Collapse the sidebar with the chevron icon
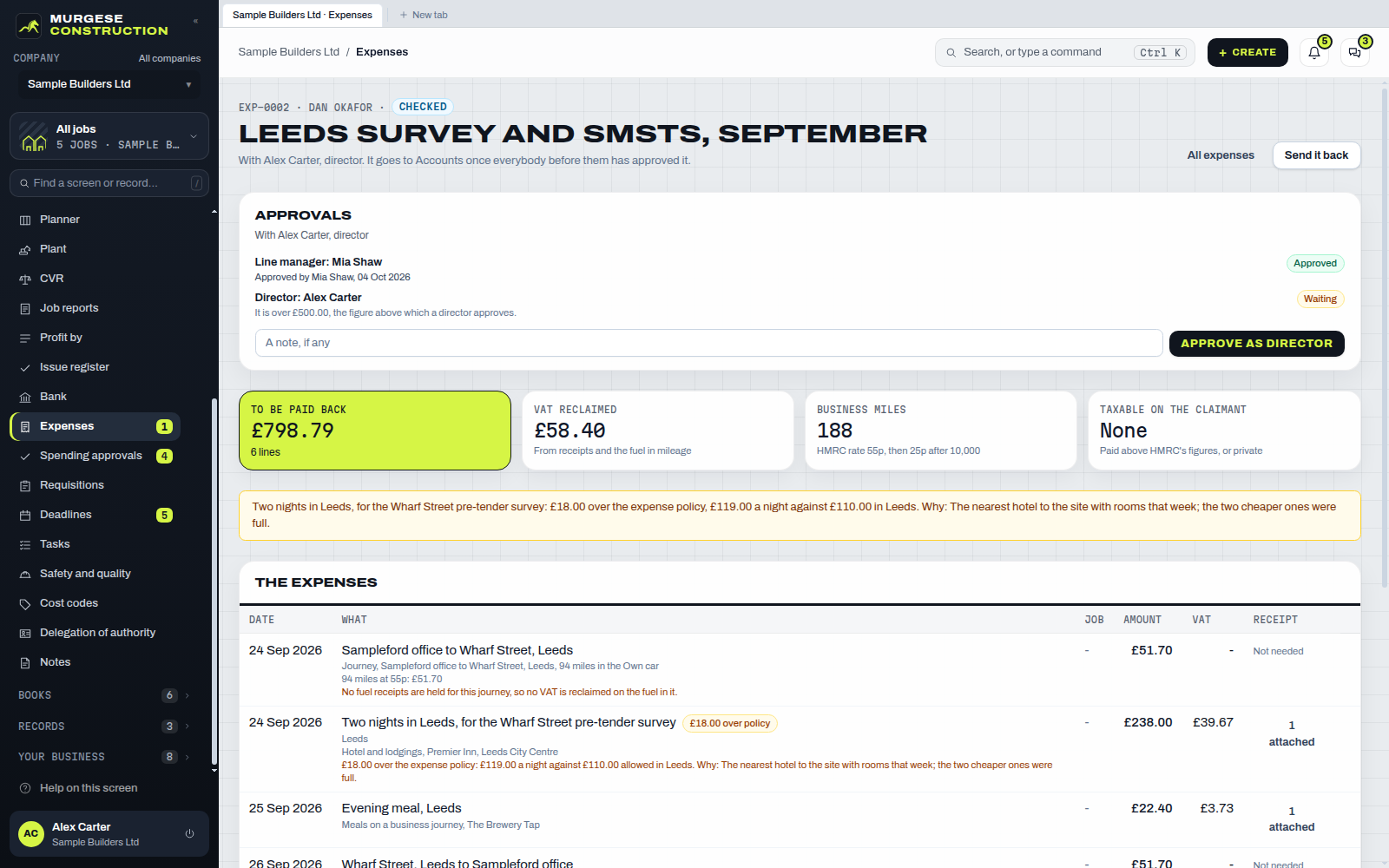Image resolution: width=1389 pixels, height=868 pixels. click(195, 21)
